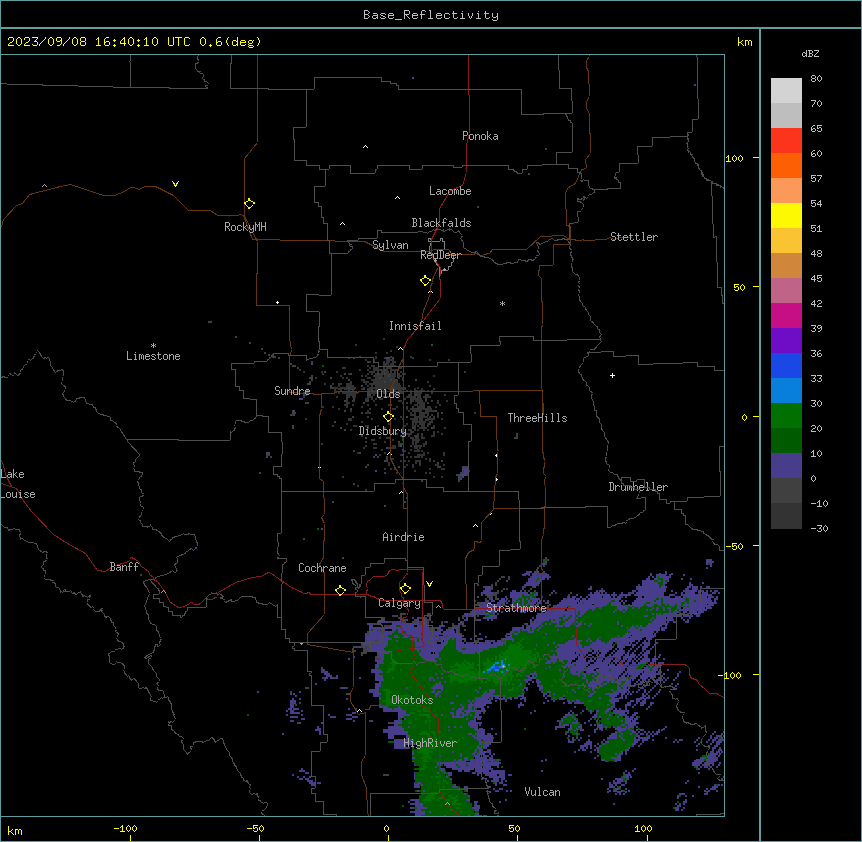Pick the slate-purple 0-10 dBZ legend swatch

(x=786, y=466)
